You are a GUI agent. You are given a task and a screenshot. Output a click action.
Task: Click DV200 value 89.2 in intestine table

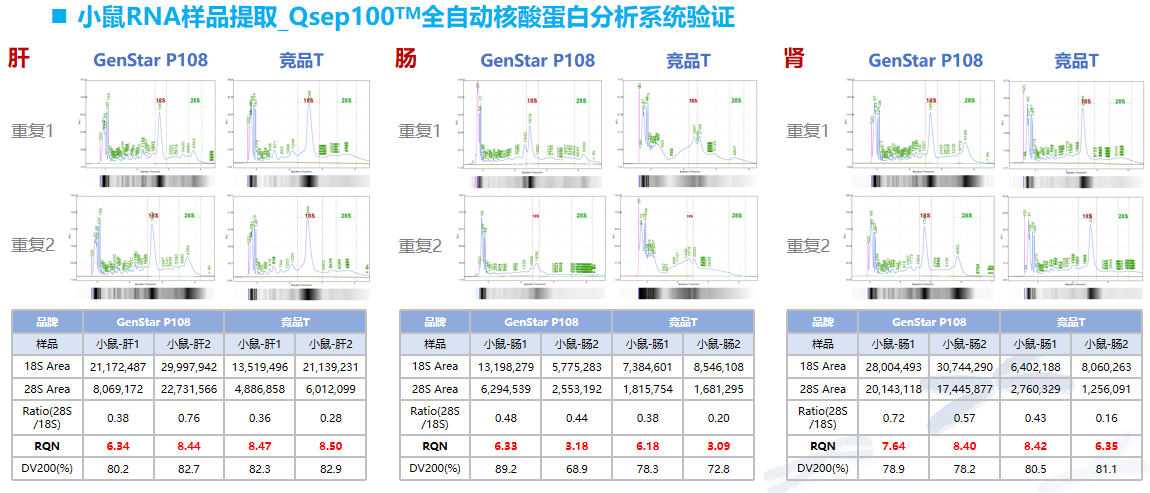[x=506, y=468]
